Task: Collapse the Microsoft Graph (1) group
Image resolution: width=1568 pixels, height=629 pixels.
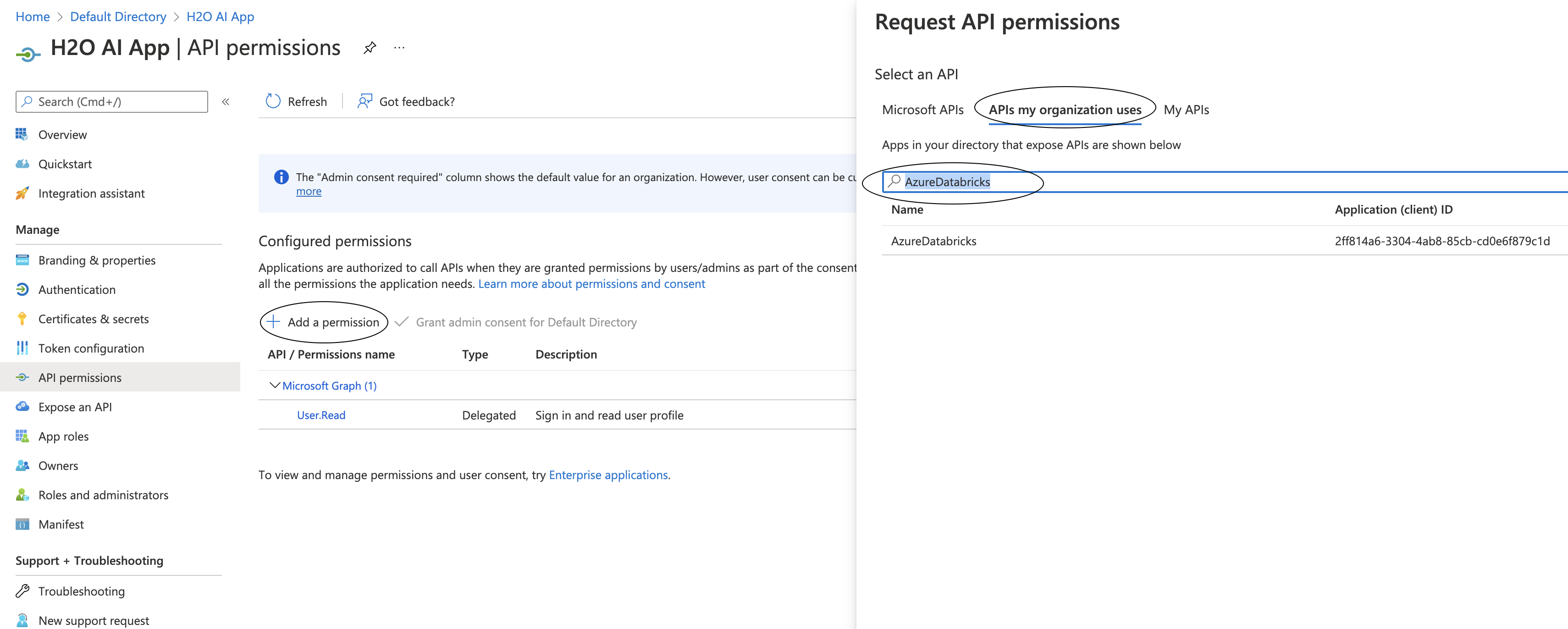Action: pyautogui.click(x=275, y=385)
